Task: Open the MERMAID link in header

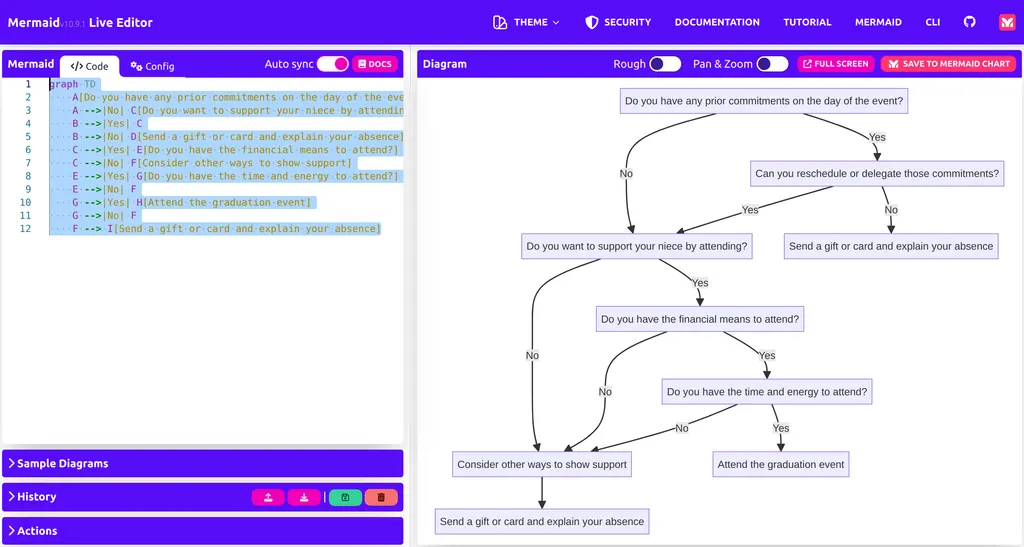Action: (x=878, y=22)
